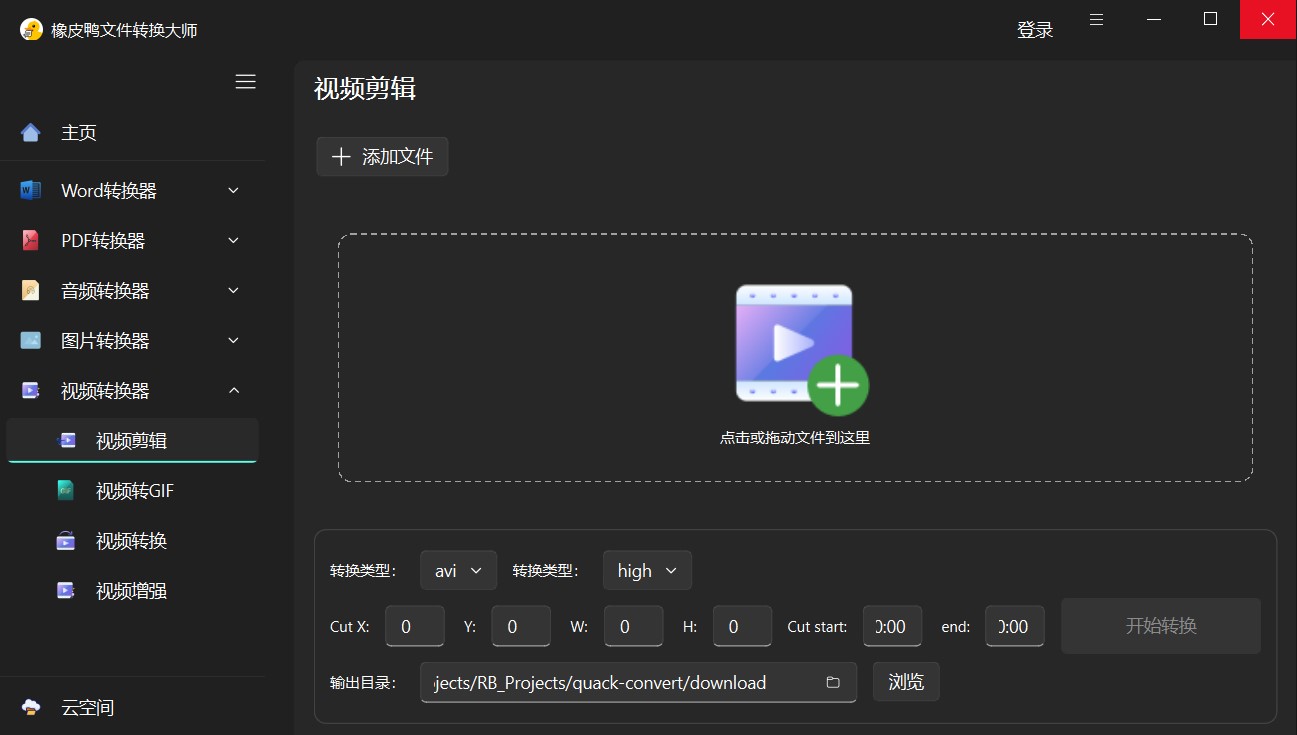This screenshot has height=735, width=1297.
Task: Click the Word转换器 blue W icon
Action: point(31,190)
